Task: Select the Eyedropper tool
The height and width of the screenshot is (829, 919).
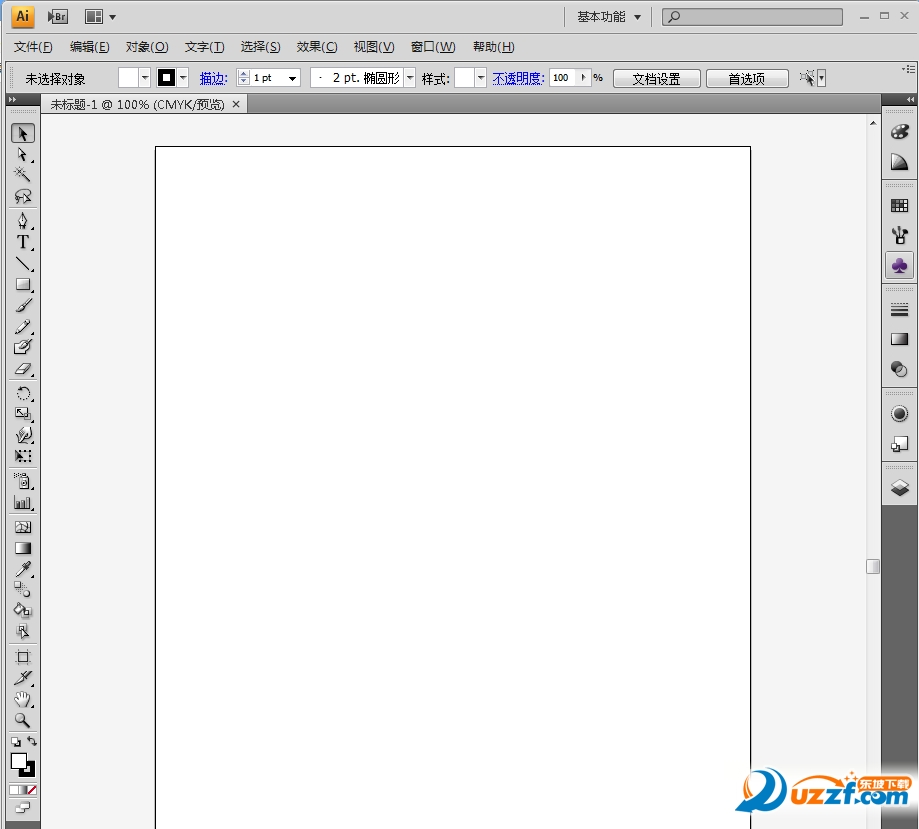Action: pos(23,569)
